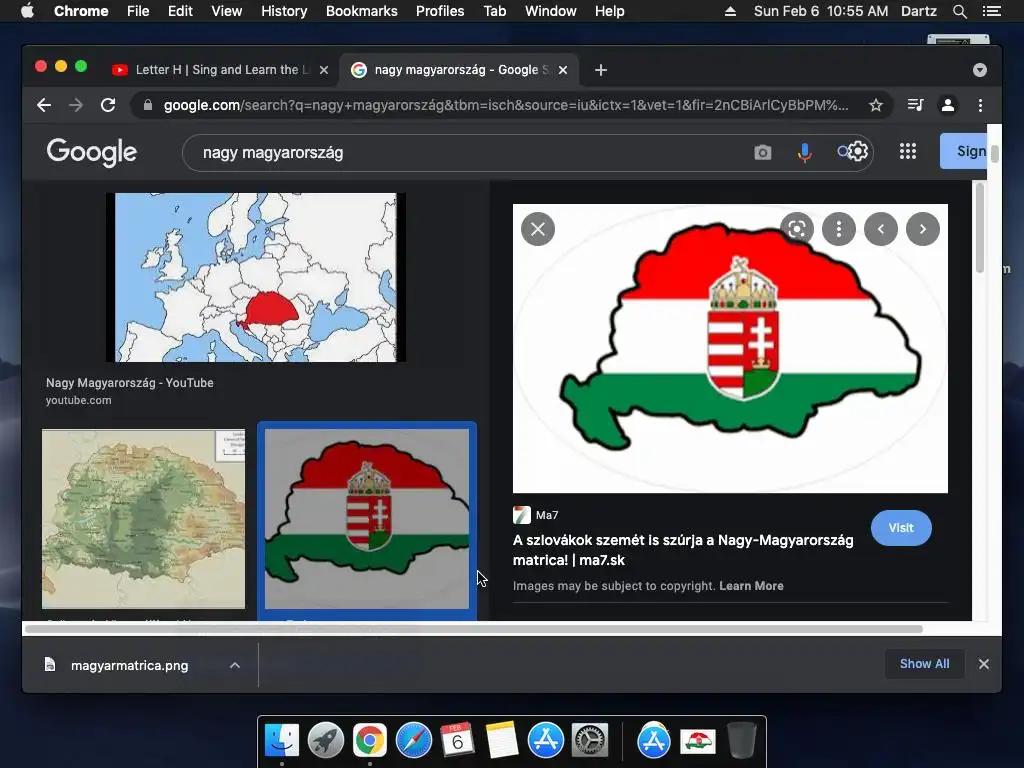Open preview image more options menu

[x=839, y=229]
